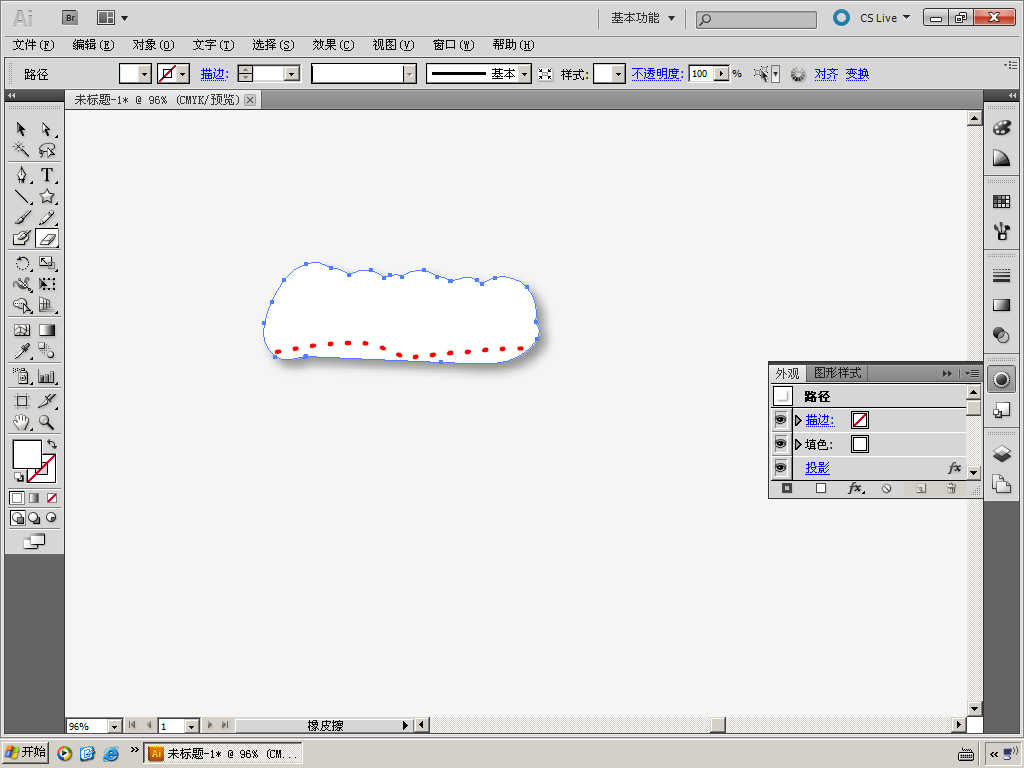The image size is (1024, 768).
Task: Toggle visibility of 填色 fill attribute
Action: 780,444
